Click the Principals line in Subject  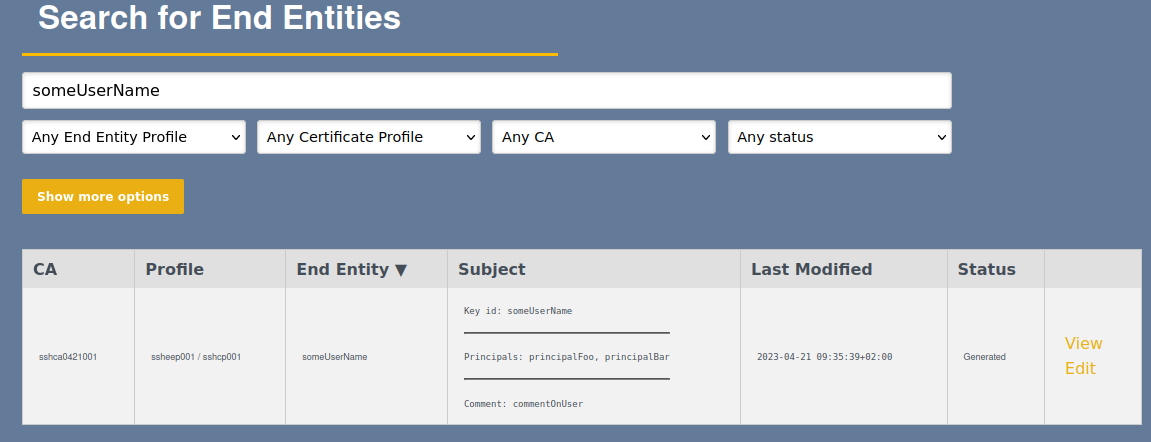[x=566, y=357]
